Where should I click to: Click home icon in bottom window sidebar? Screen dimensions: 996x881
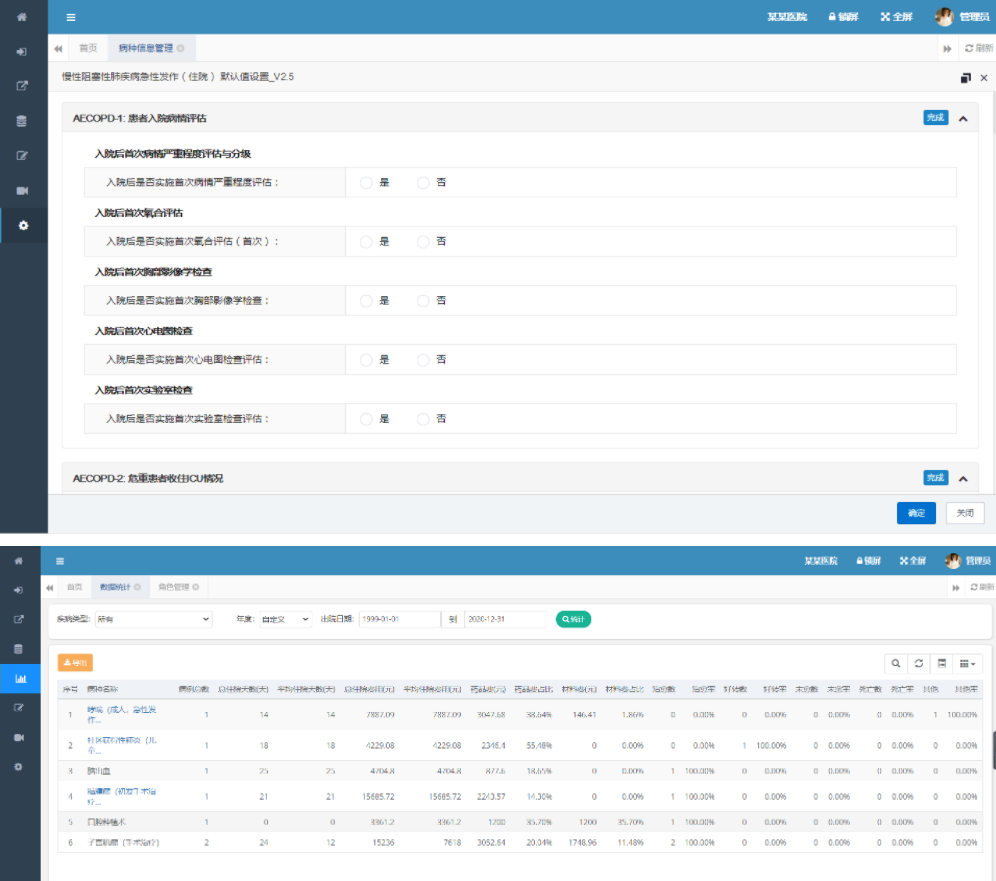click(18, 561)
